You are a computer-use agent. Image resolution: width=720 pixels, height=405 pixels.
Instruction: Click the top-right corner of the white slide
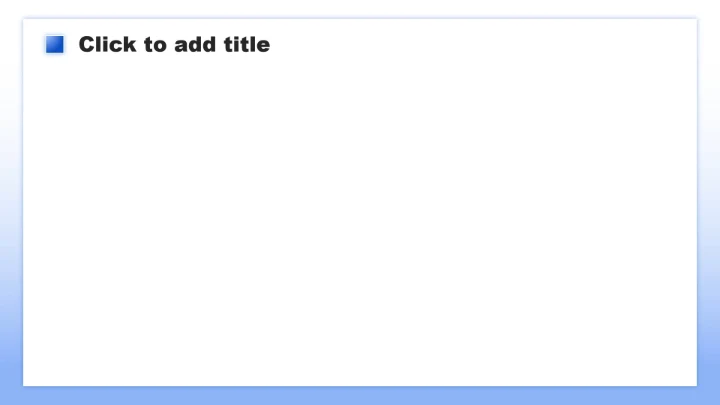tap(692, 22)
